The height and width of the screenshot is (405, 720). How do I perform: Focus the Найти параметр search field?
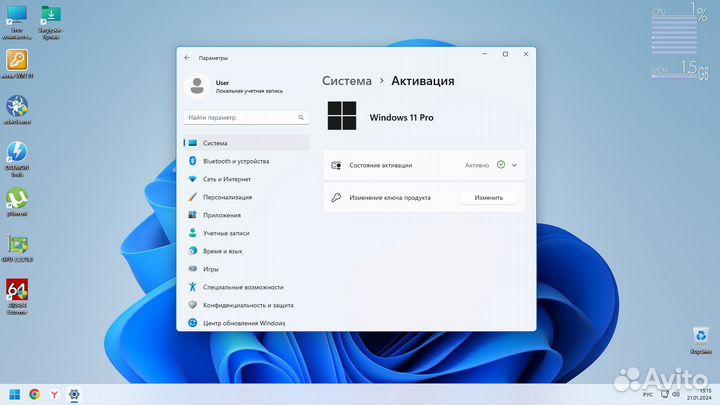247,118
